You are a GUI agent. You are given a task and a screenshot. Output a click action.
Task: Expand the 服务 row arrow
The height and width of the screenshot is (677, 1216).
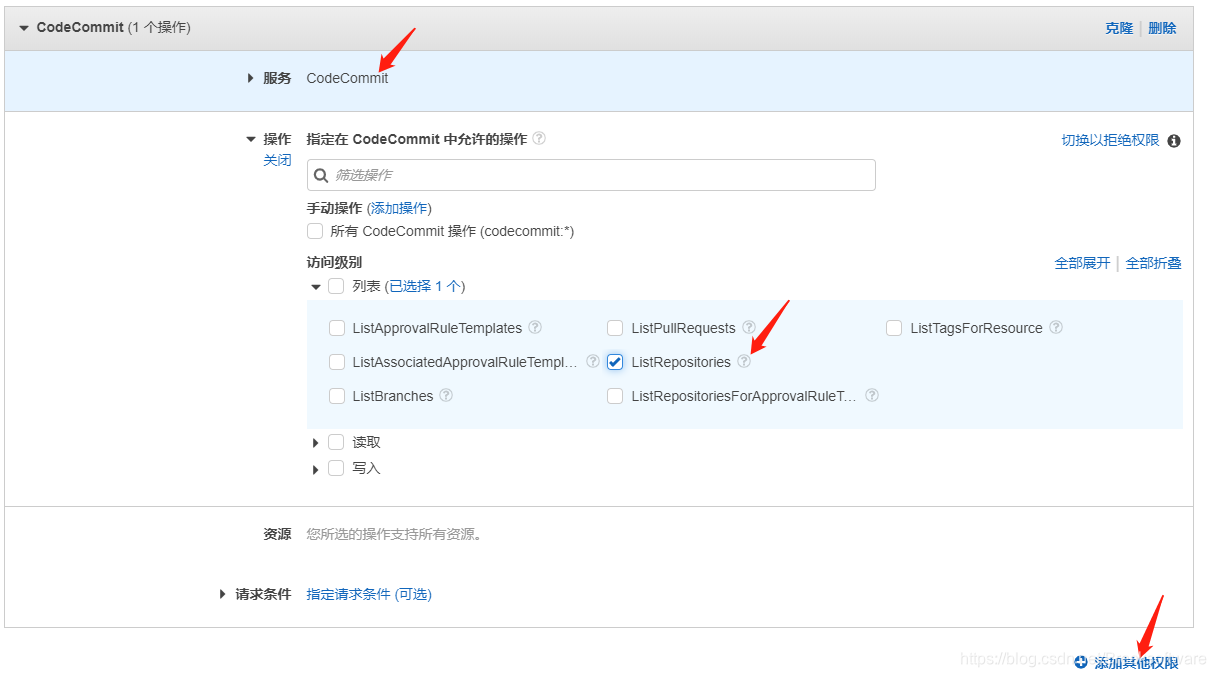(x=250, y=78)
